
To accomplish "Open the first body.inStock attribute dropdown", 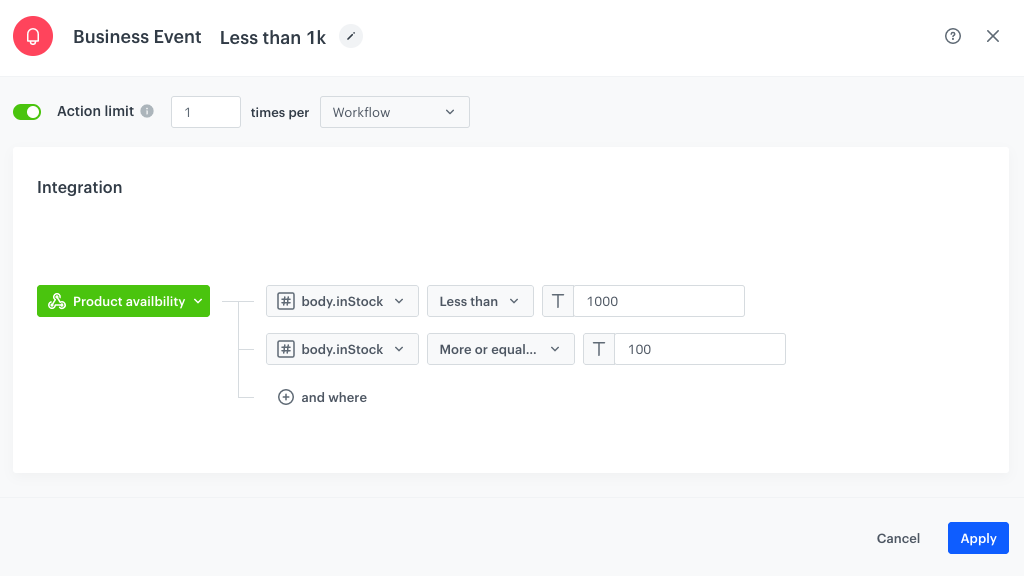I will coord(342,300).
